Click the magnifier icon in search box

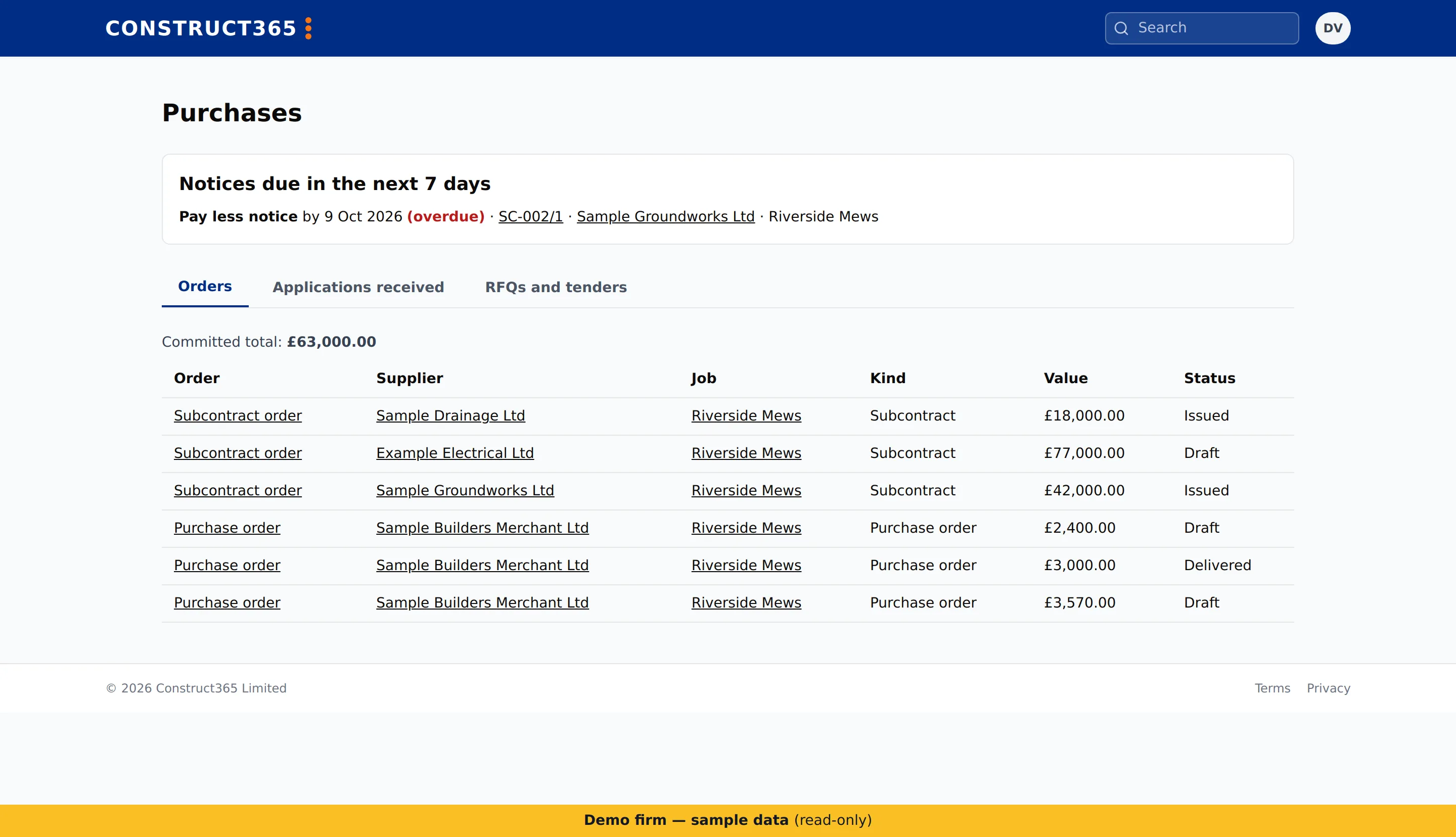(1121, 28)
